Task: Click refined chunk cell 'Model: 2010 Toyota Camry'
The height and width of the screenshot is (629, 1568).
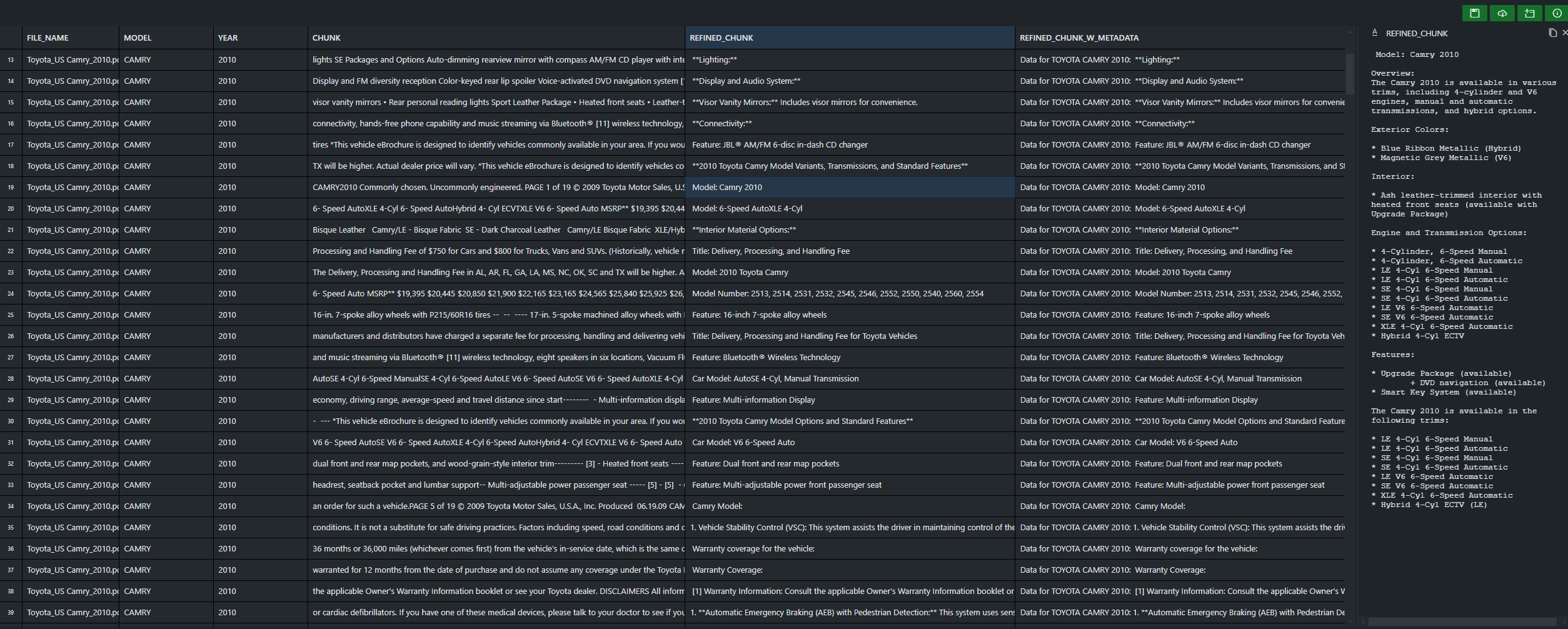Action: (x=850, y=273)
